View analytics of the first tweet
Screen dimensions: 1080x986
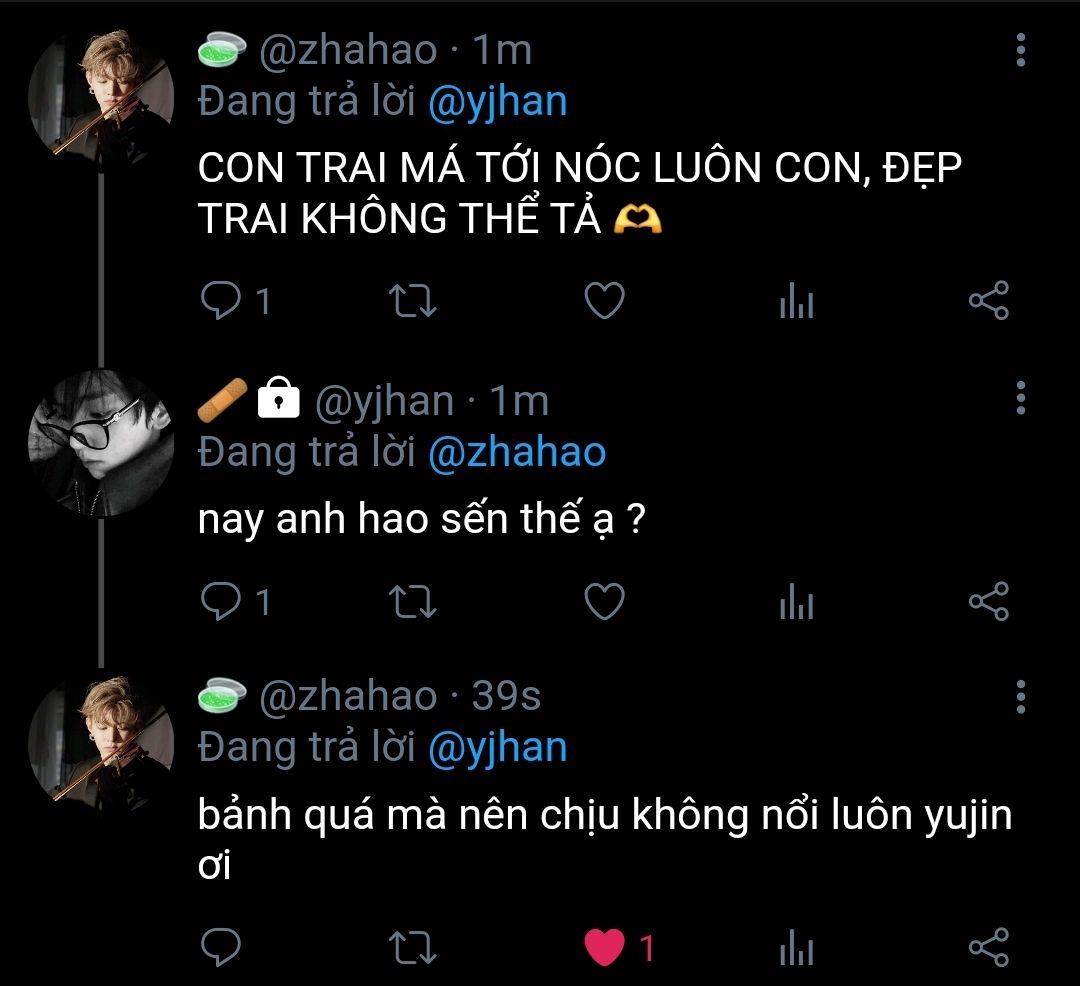click(796, 301)
